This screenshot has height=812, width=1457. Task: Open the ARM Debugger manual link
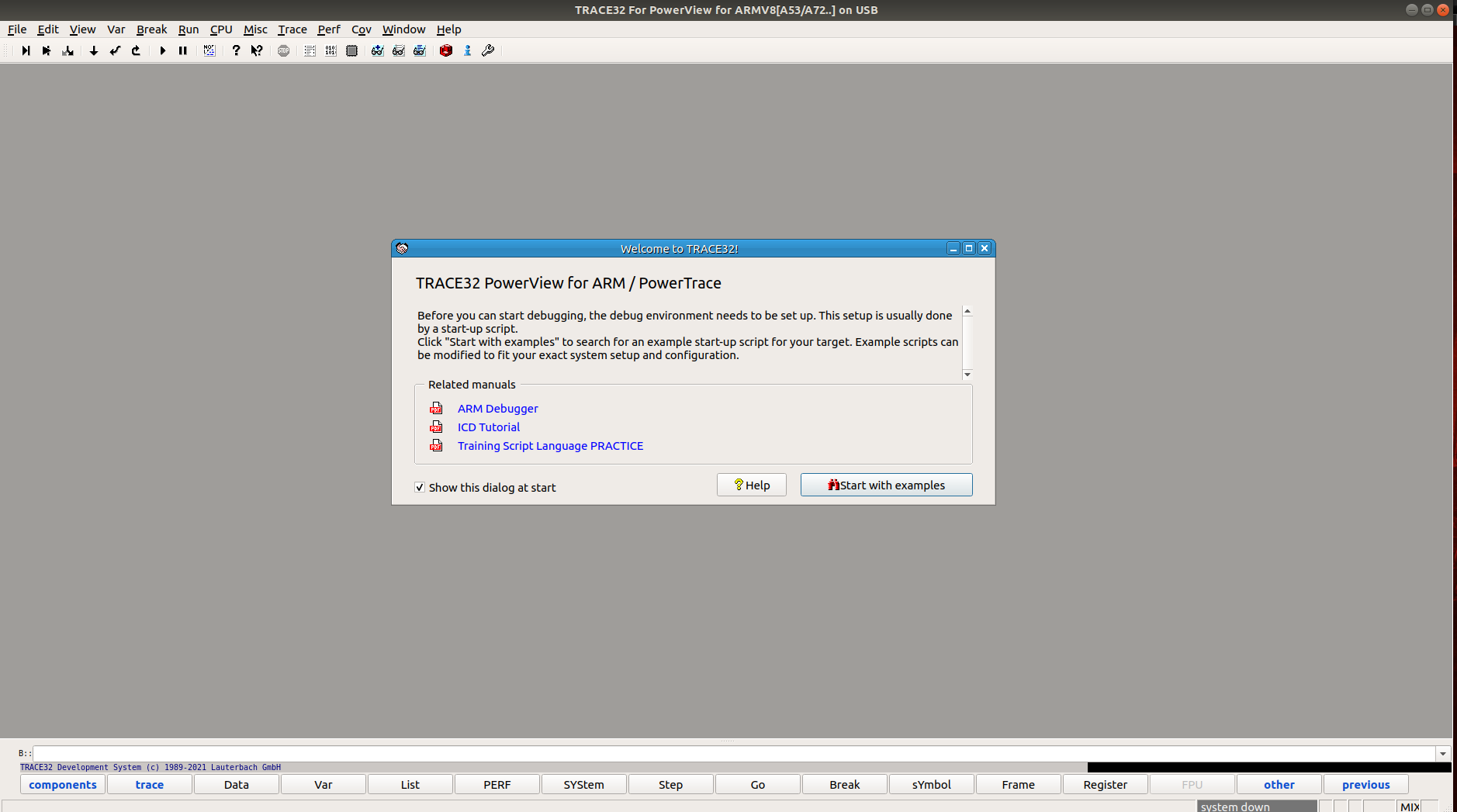point(497,409)
